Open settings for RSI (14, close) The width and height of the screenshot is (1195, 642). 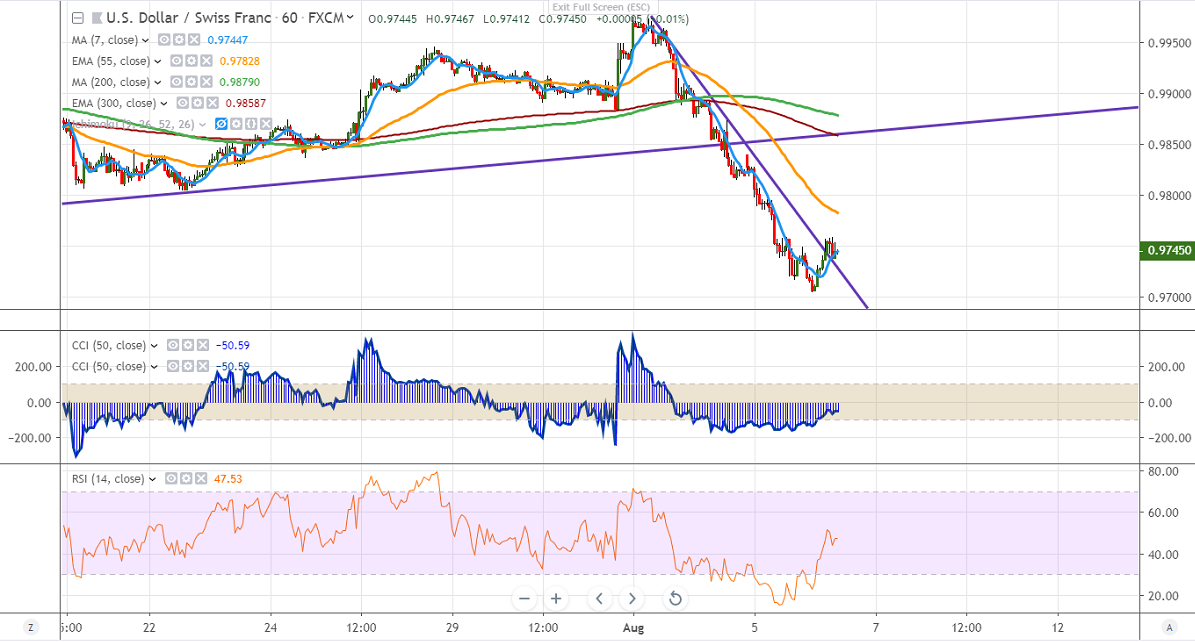186,479
